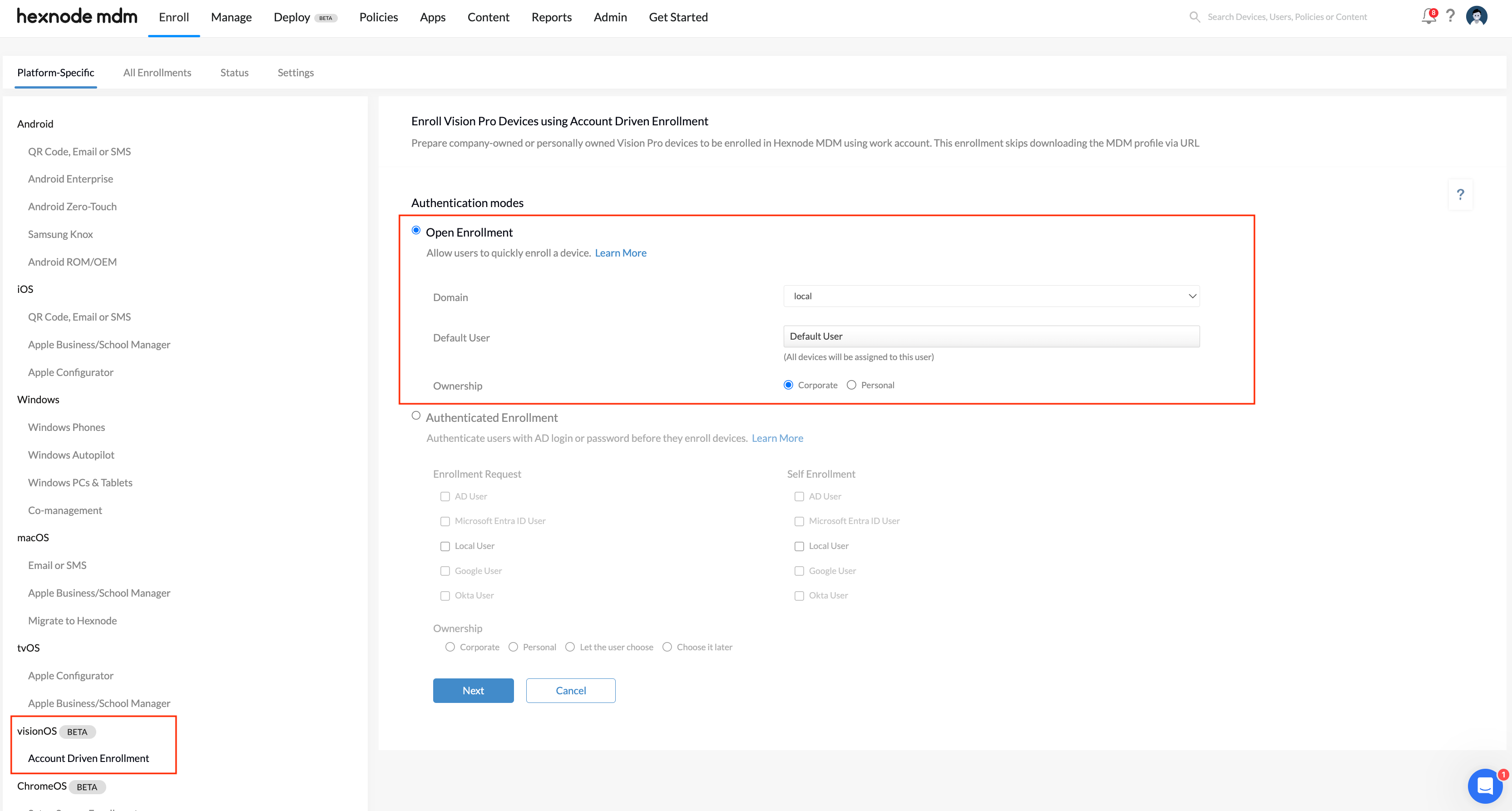Open Android ROM/OEM enrollment
This screenshot has height=811, width=1512.
point(72,262)
